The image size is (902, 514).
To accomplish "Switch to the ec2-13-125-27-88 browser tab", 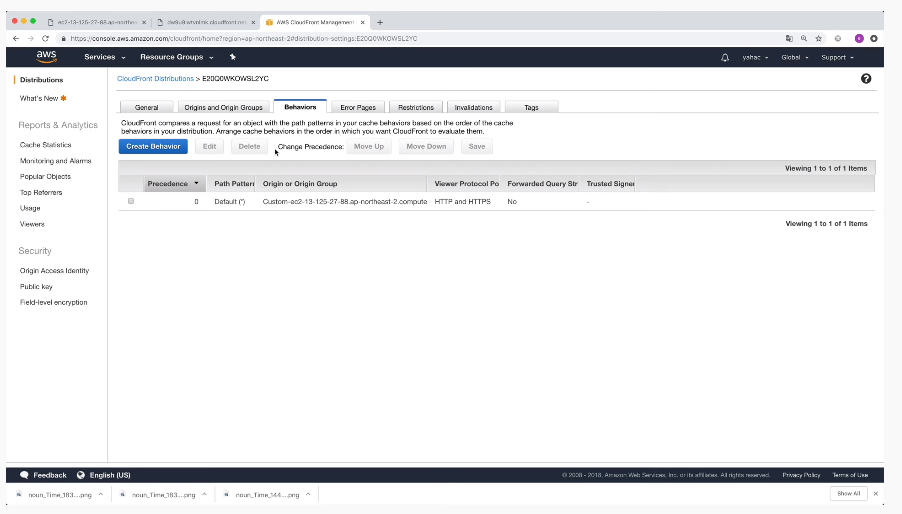I will tap(97, 22).
